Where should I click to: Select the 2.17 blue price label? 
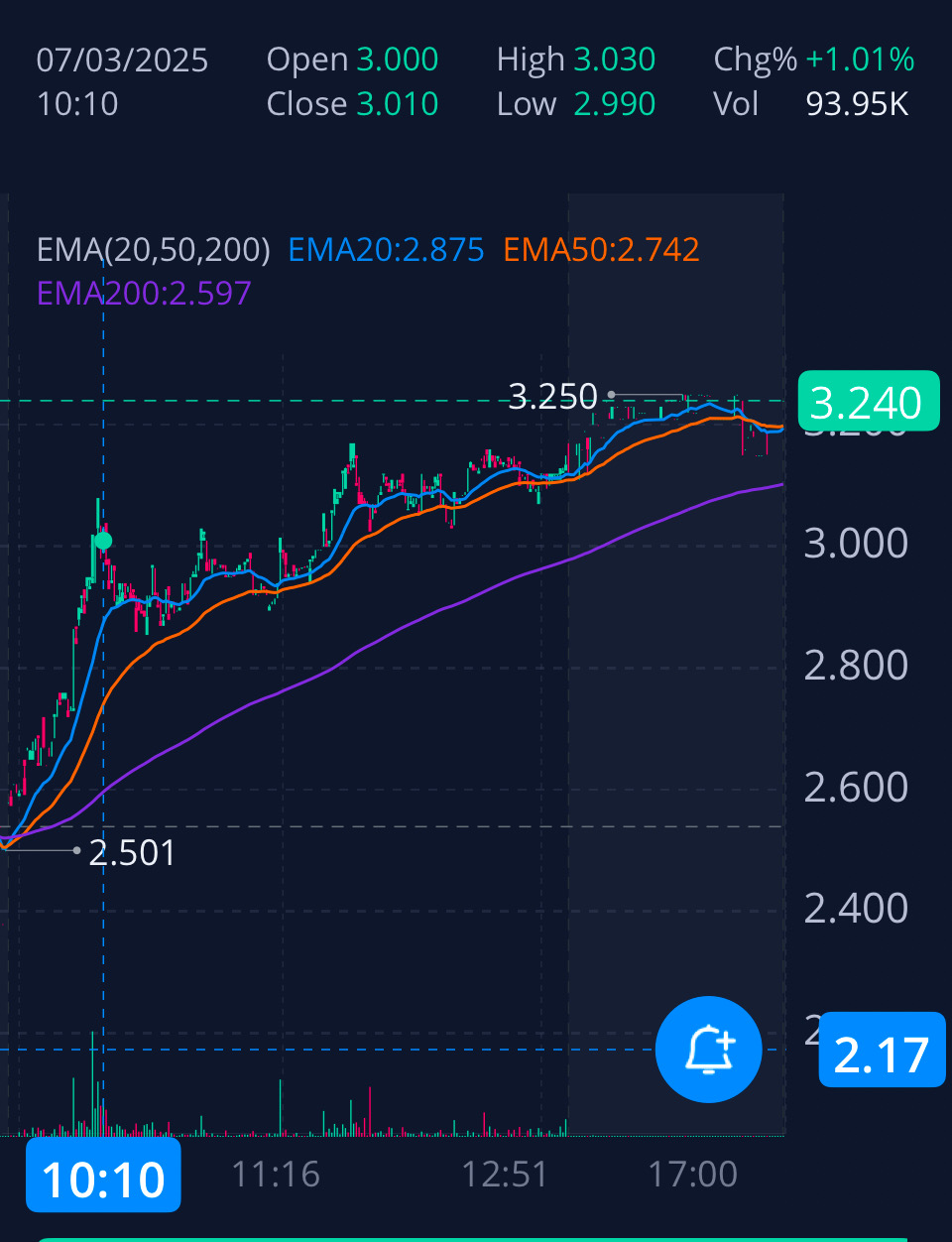(x=882, y=1051)
